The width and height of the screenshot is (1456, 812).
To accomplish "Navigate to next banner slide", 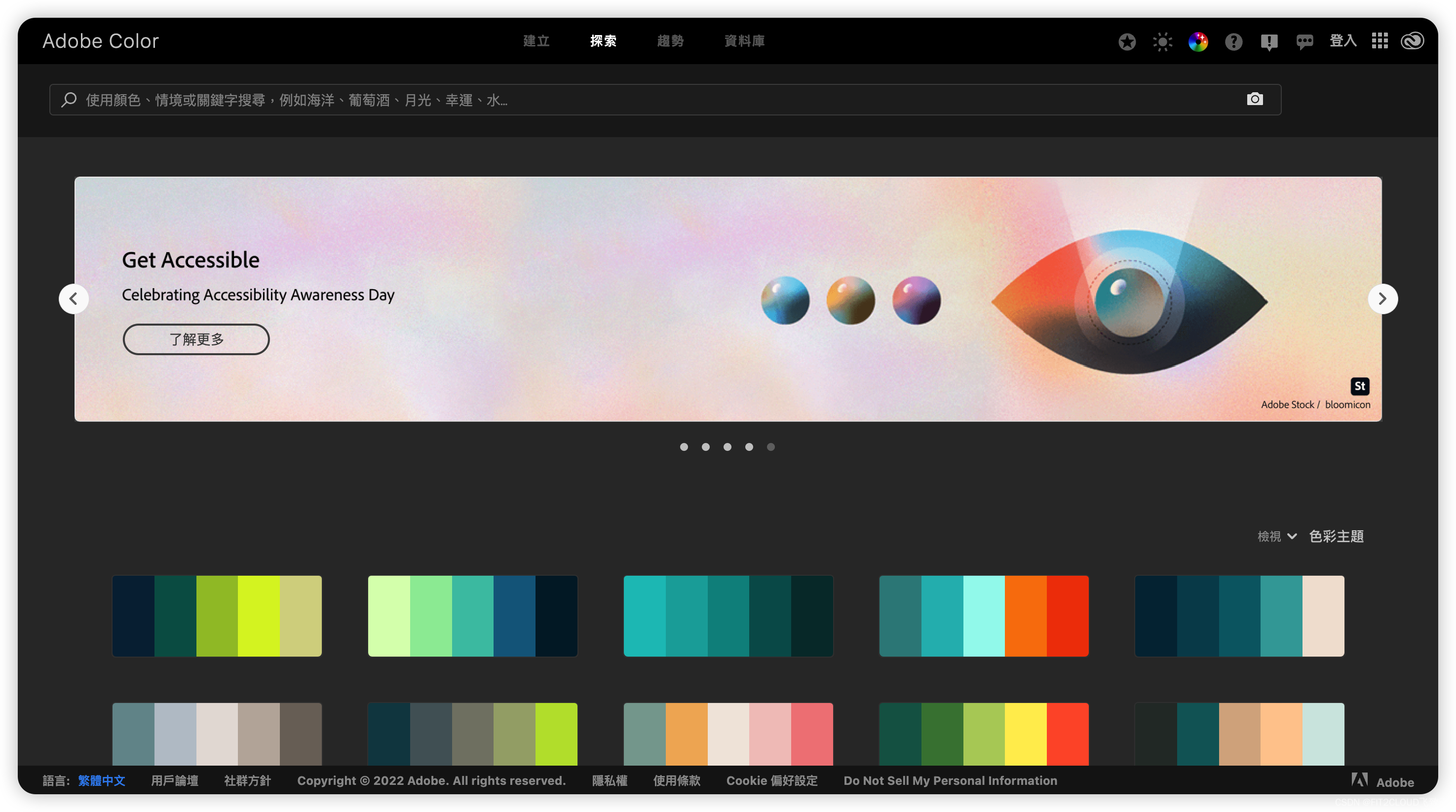I will pyautogui.click(x=1383, y=299).
